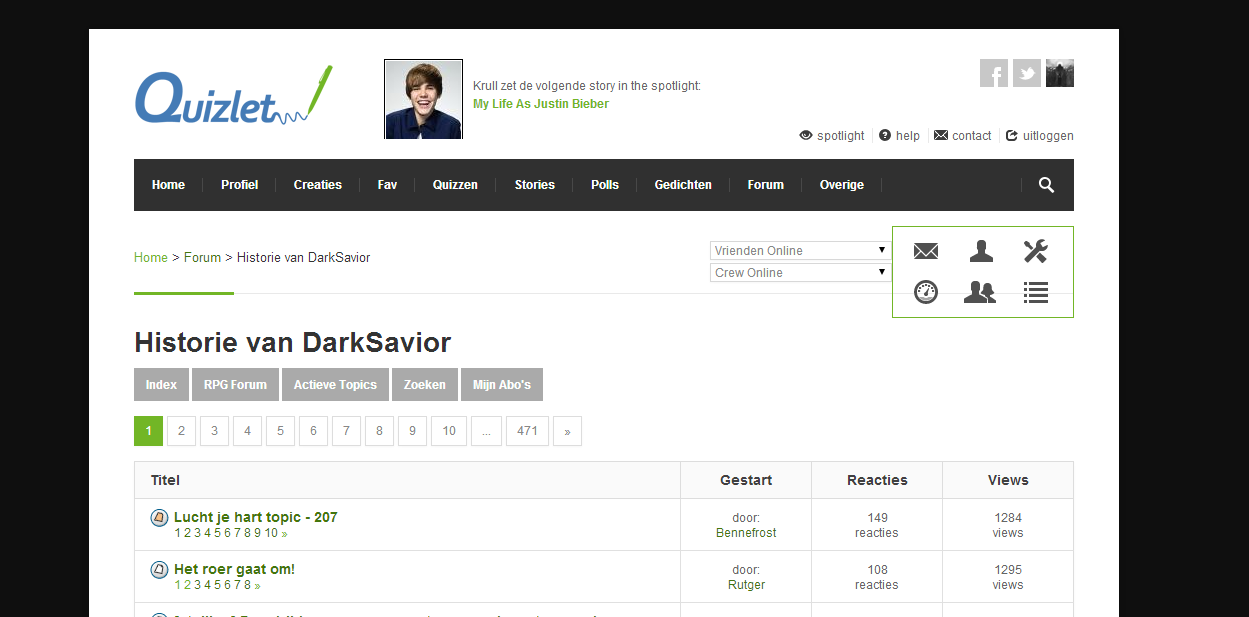Go to forum page 3
The image size is (1249, 617).
(x=214, y=431)
